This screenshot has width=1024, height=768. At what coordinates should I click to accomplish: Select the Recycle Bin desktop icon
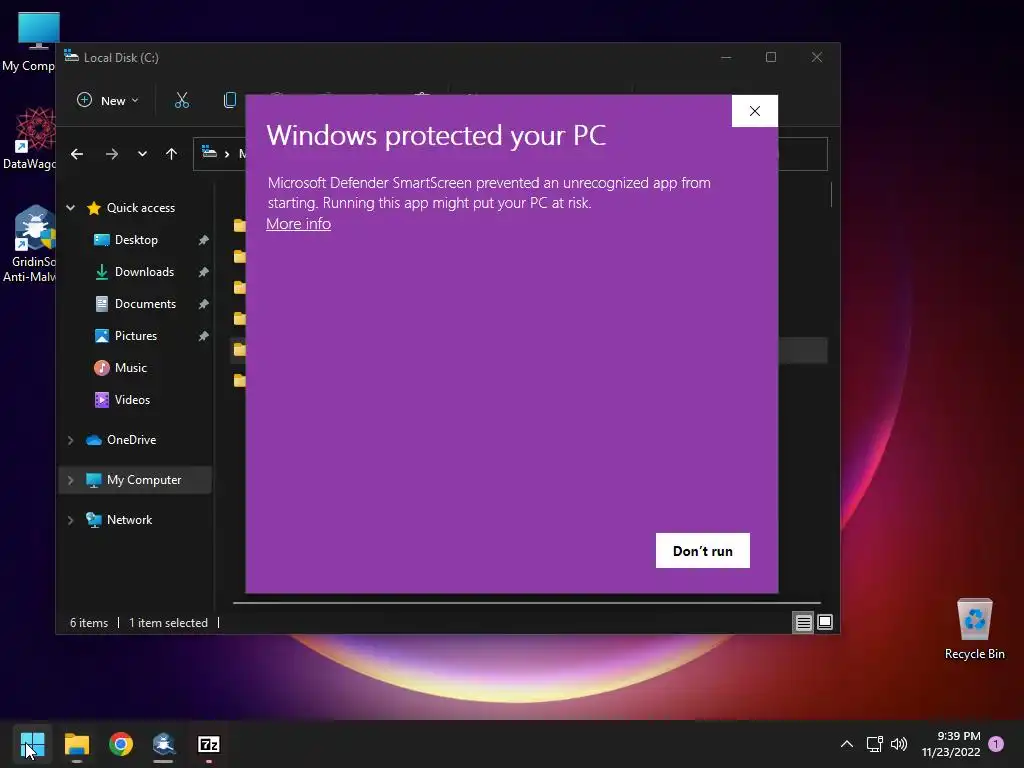(974, 628)
